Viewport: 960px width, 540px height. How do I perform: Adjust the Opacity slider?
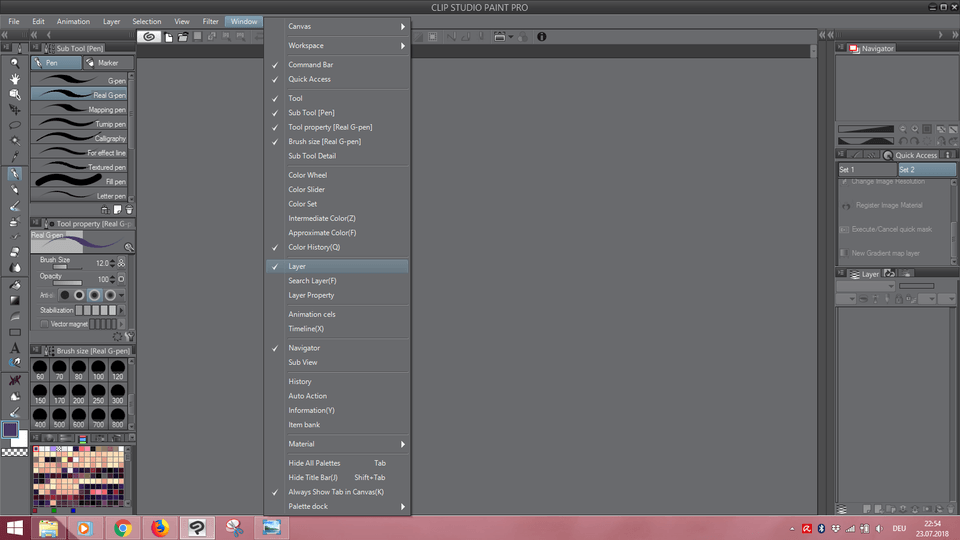click(x=67, y=283)
